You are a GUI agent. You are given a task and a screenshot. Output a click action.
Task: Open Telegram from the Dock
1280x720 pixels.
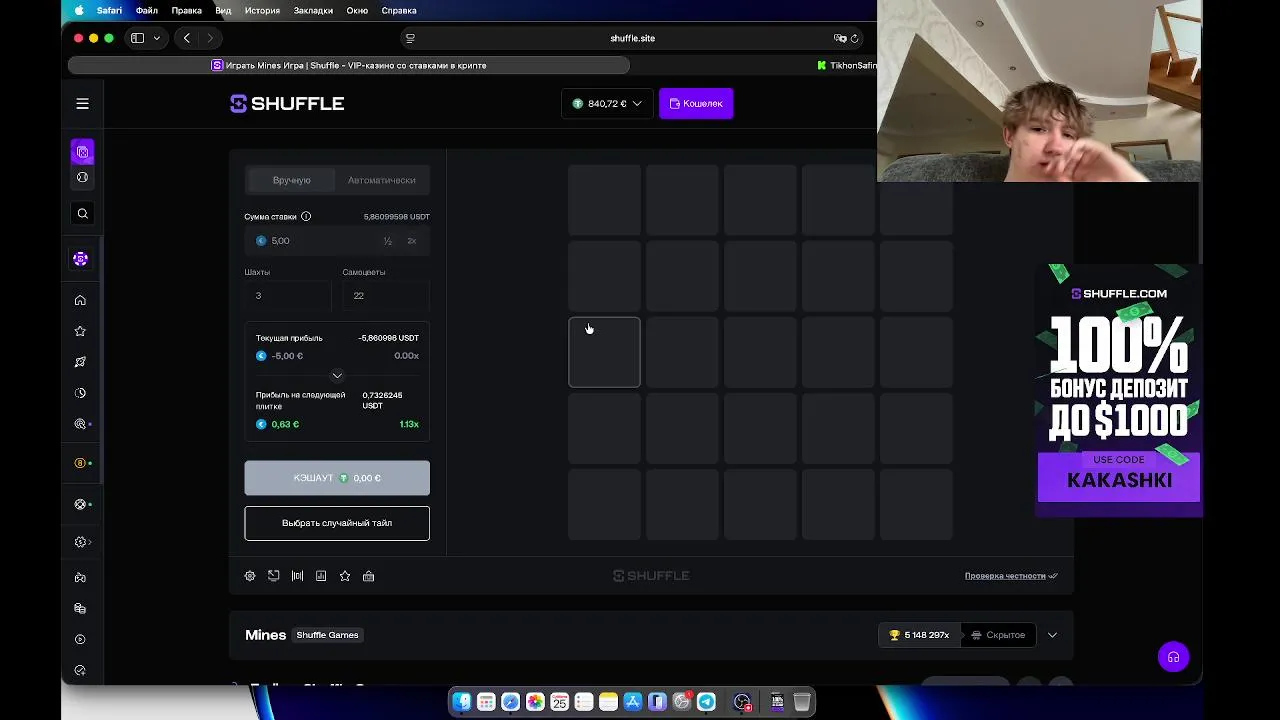click(x=706, y=702)
